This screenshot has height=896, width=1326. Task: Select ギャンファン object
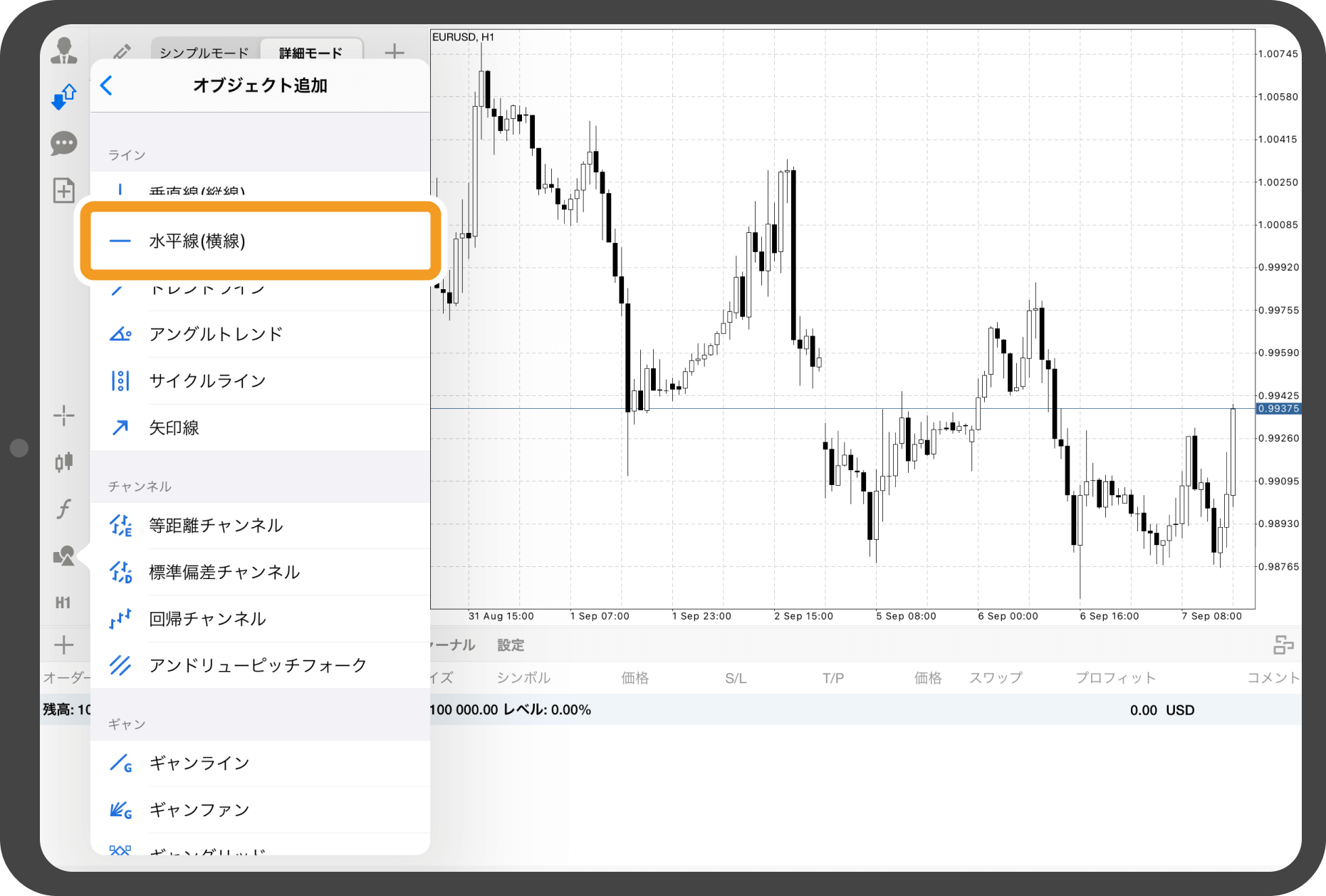tap(260, 810)
